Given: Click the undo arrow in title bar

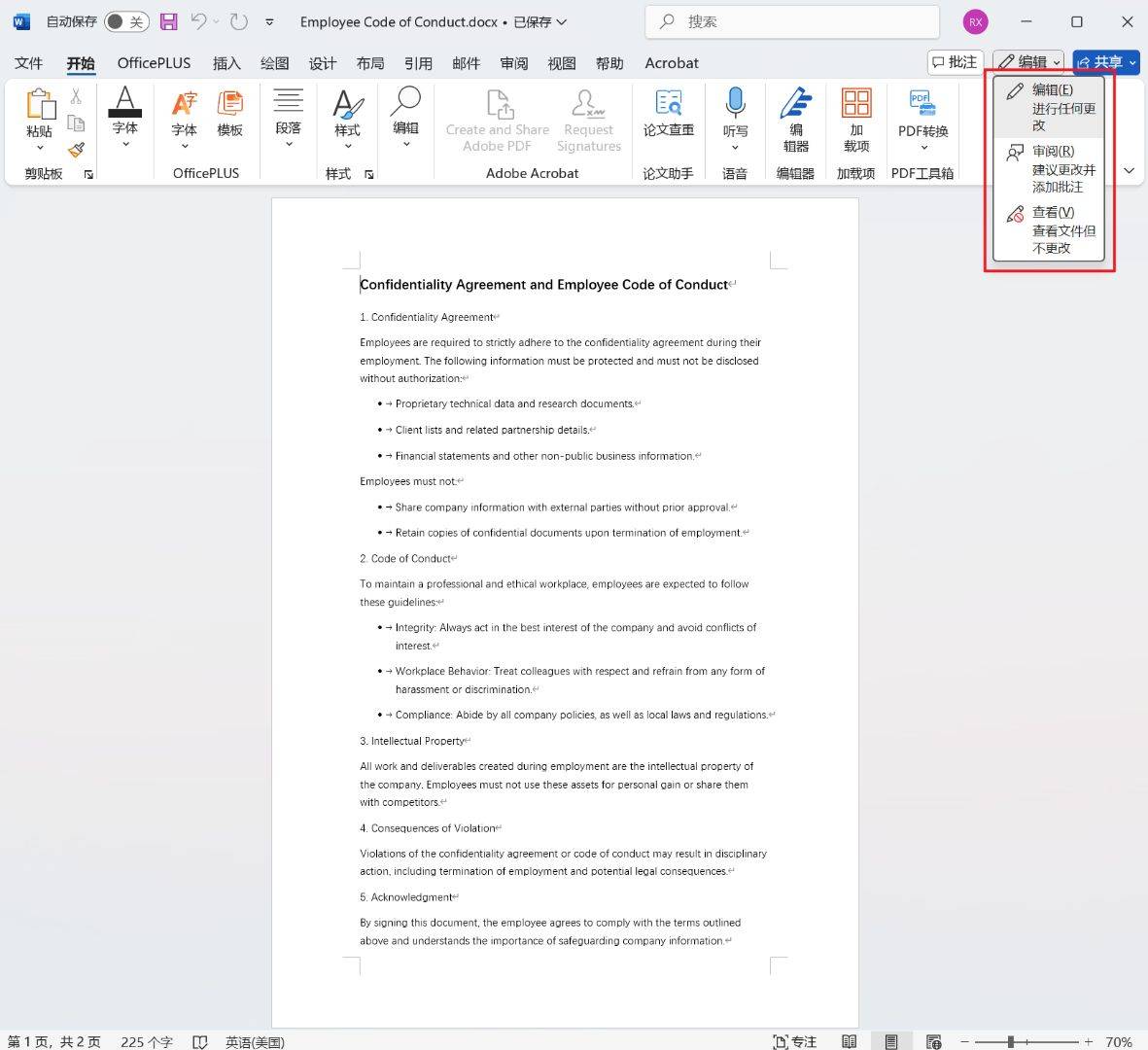Looking at the screenshot, I should [x=198, y=21].
